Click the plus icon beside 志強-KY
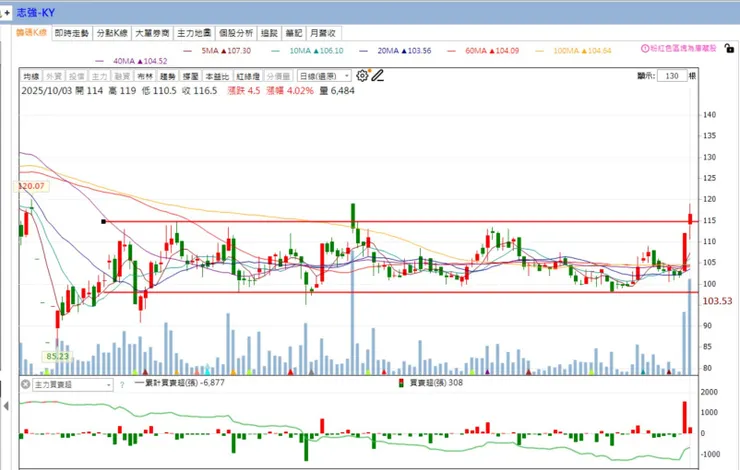 (x=7, y=13)
